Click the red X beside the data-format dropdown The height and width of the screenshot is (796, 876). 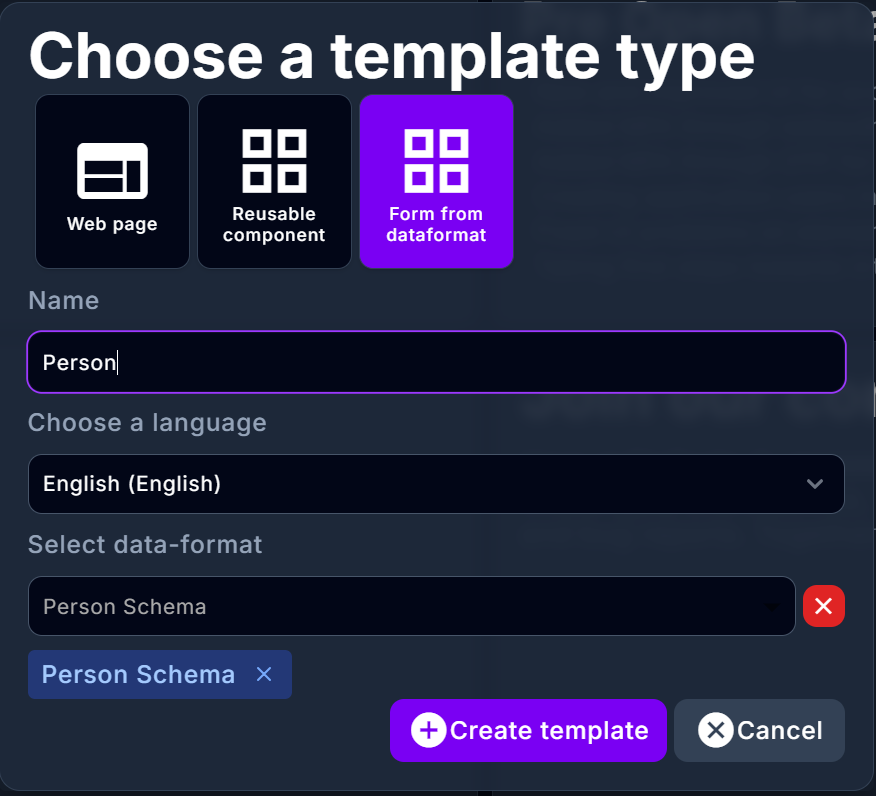pyautogui.click(x=823, y=606)
